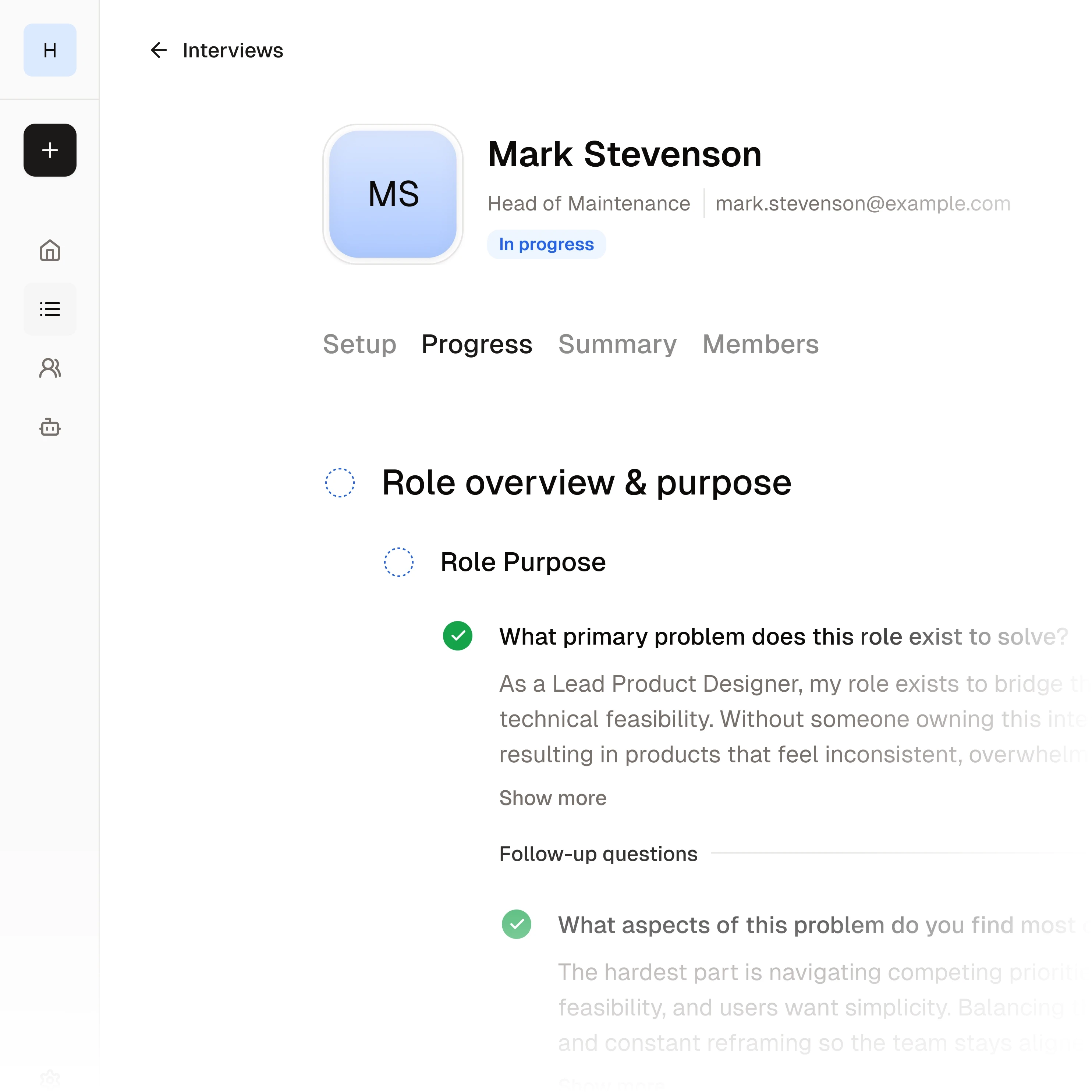Go back to Interviews

[232, 50]
